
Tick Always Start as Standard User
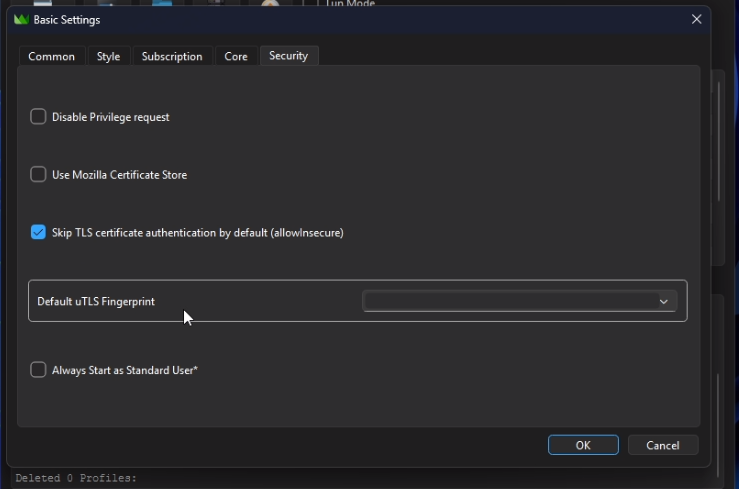point(39,370)
